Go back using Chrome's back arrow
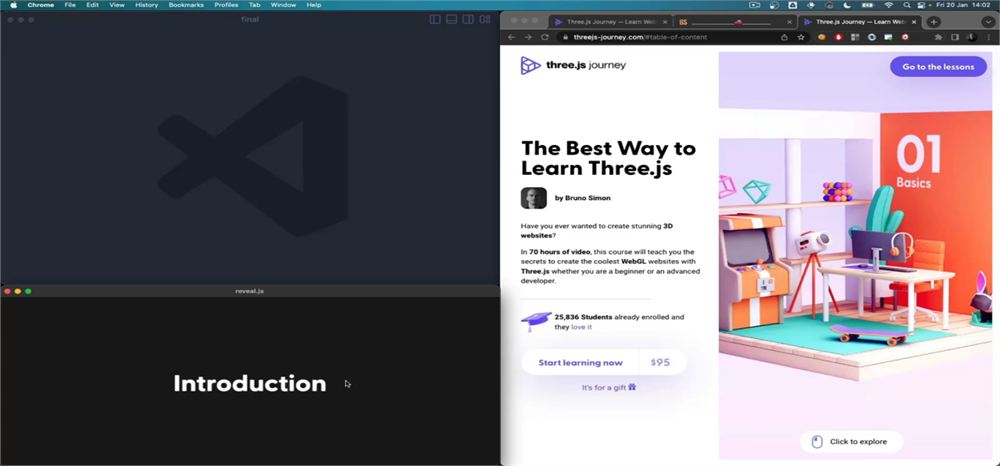 [x=511, y=37]
